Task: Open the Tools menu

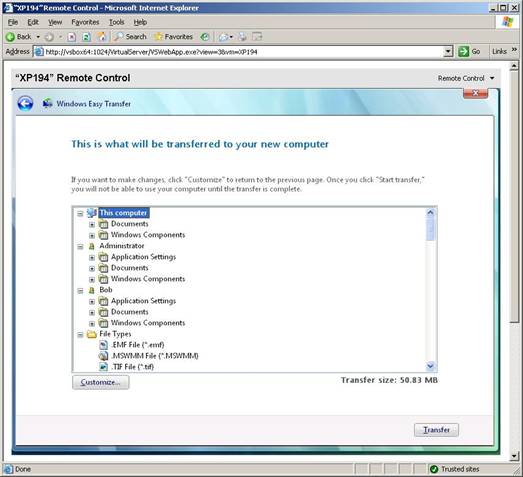Action: (116, 22)
